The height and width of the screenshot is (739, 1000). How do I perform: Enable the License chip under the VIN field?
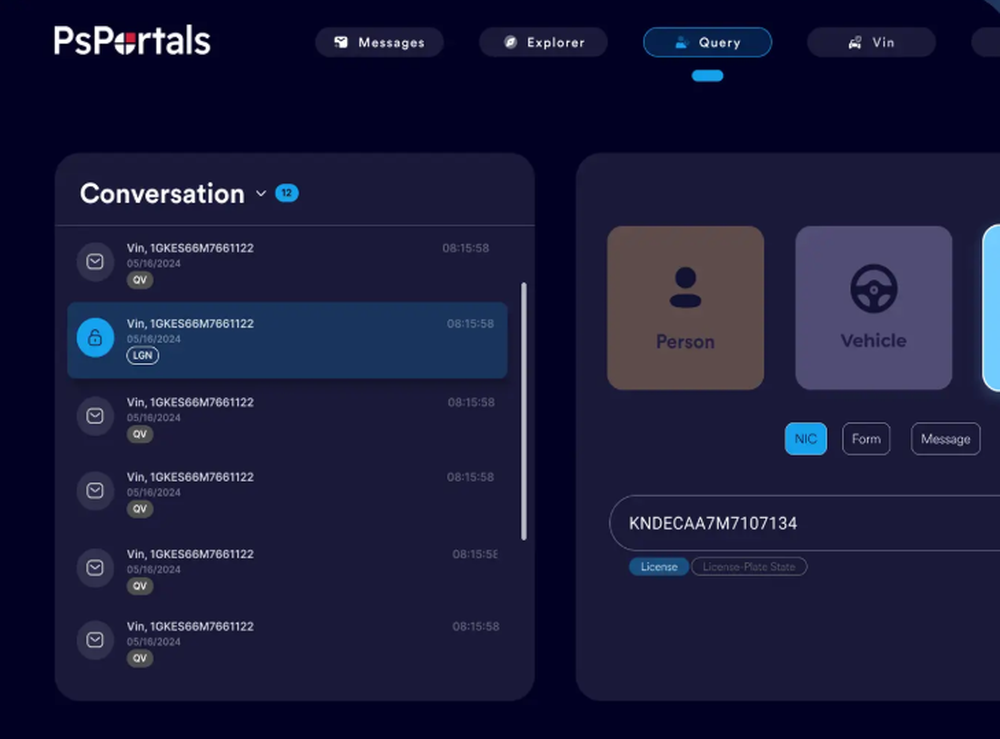[658, 566]
